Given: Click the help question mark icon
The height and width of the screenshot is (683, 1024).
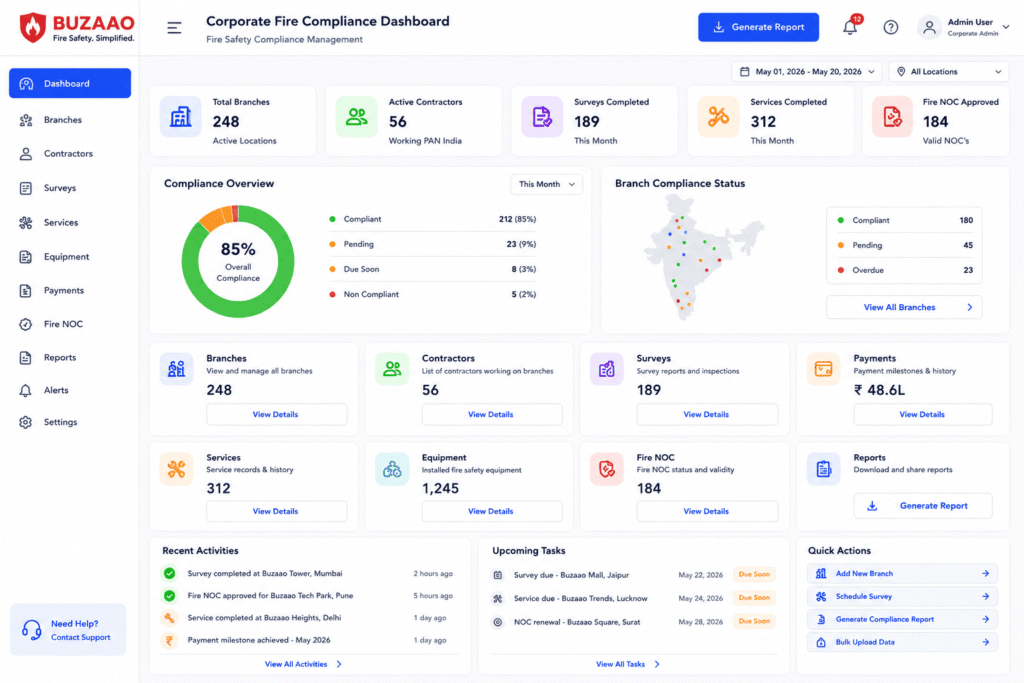Looking at the screenshot, I should click(x=891, y=27).
